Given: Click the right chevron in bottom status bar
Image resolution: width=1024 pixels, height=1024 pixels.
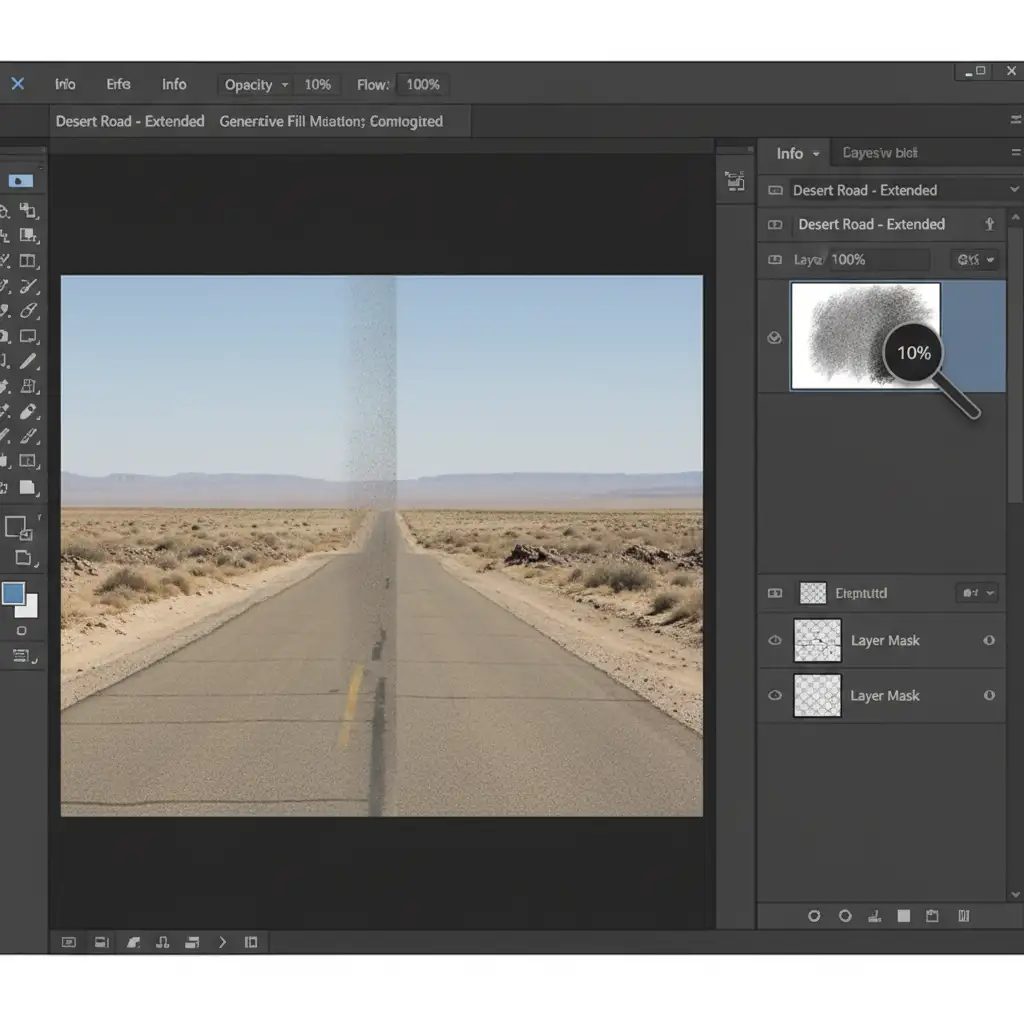Looking at the screenshot, I should click(x=222, y=942).
